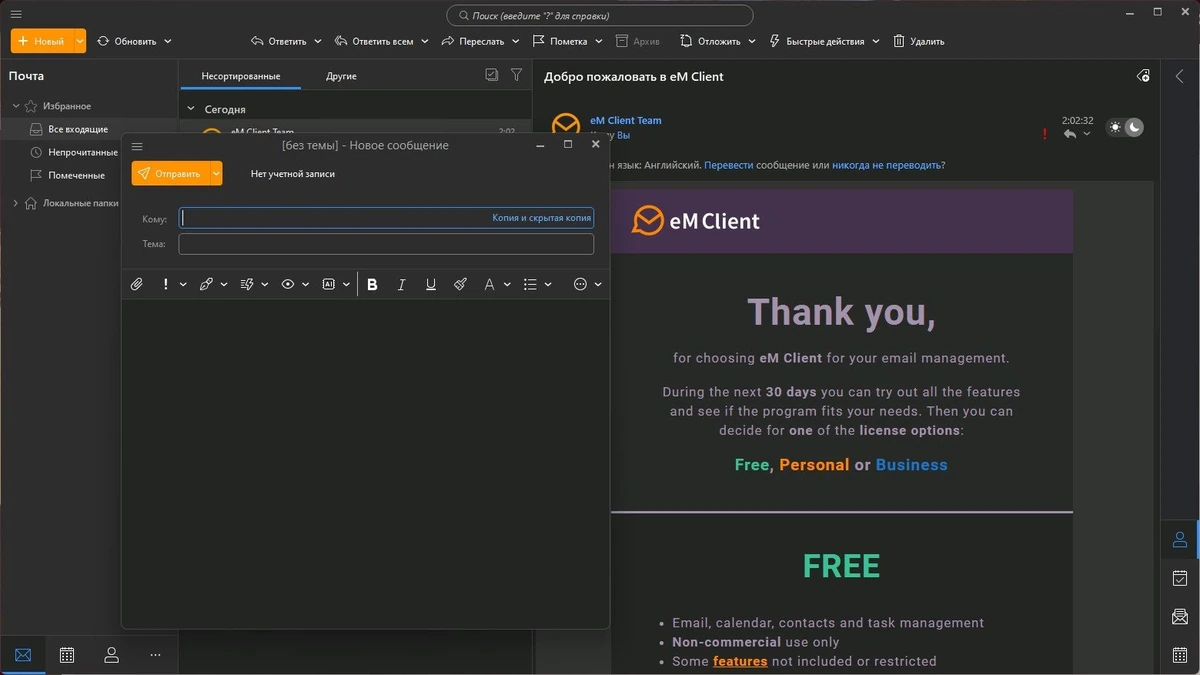Image resolution: width=1200 pixels, height=675 pixels.
Task: Open the Agenda tasks sidebar icon
Action: point(1180,578)
